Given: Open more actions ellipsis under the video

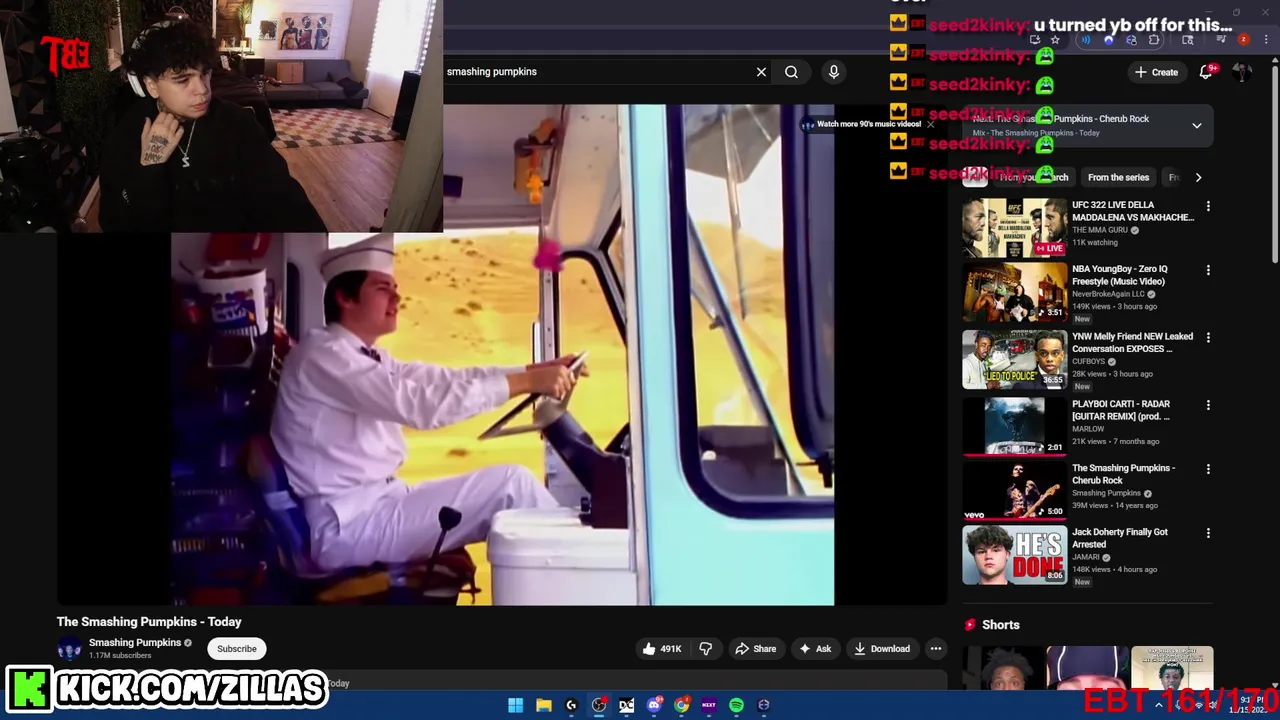Looking at the screenshot, I should coord(936,649).
